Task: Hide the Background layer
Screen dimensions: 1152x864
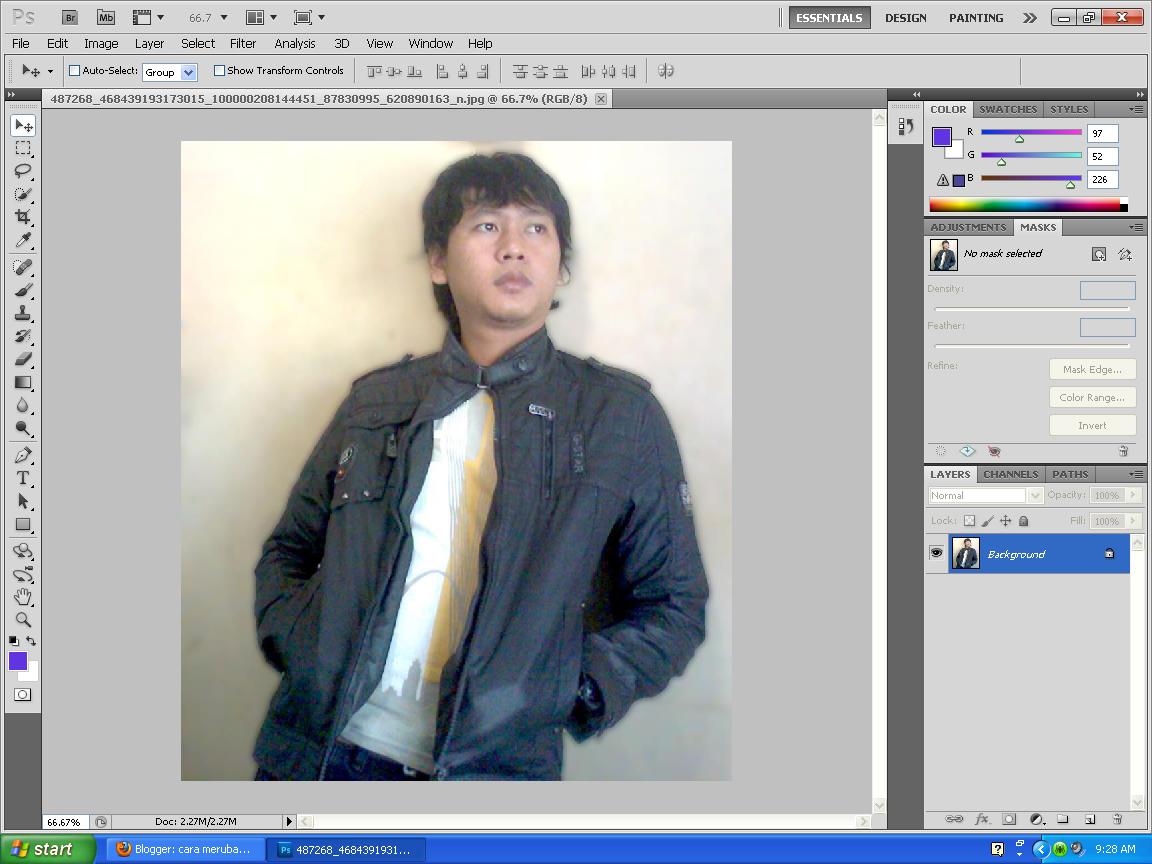Action: (936, 552)
